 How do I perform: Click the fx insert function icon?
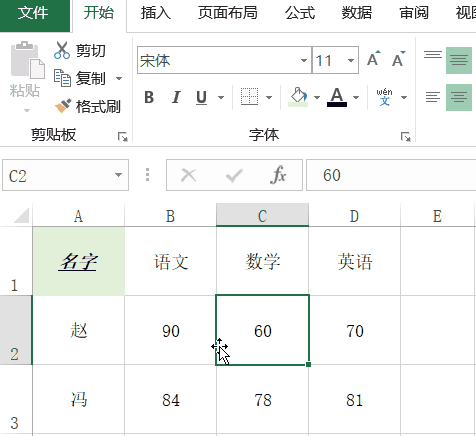278,175
